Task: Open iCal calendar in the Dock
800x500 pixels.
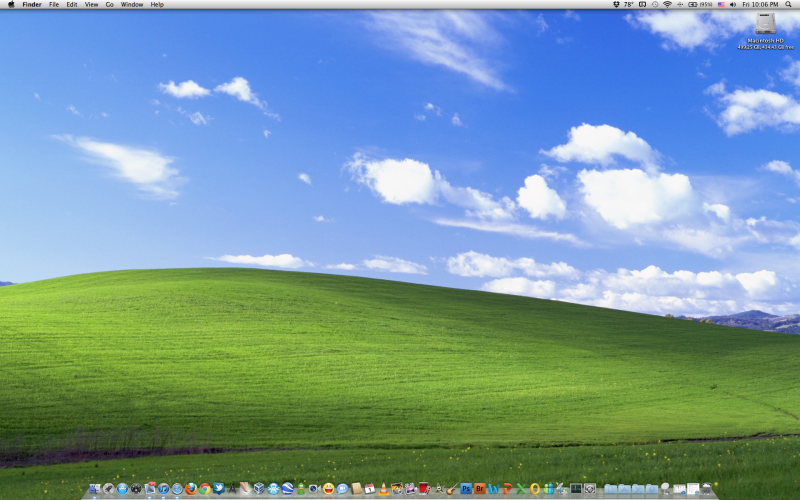Action: coord(369,488)
